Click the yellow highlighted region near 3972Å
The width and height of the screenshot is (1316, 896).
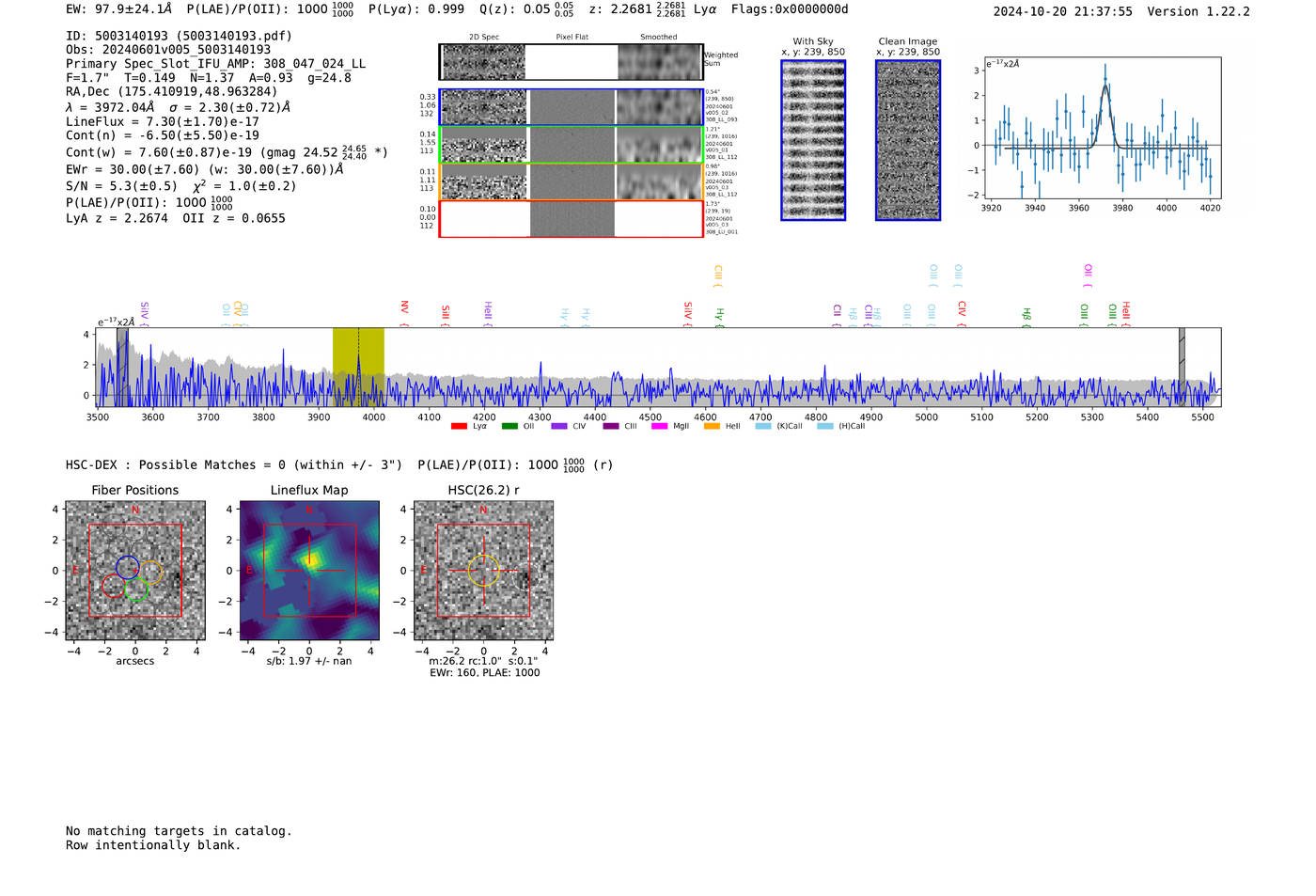pos(358,367)
